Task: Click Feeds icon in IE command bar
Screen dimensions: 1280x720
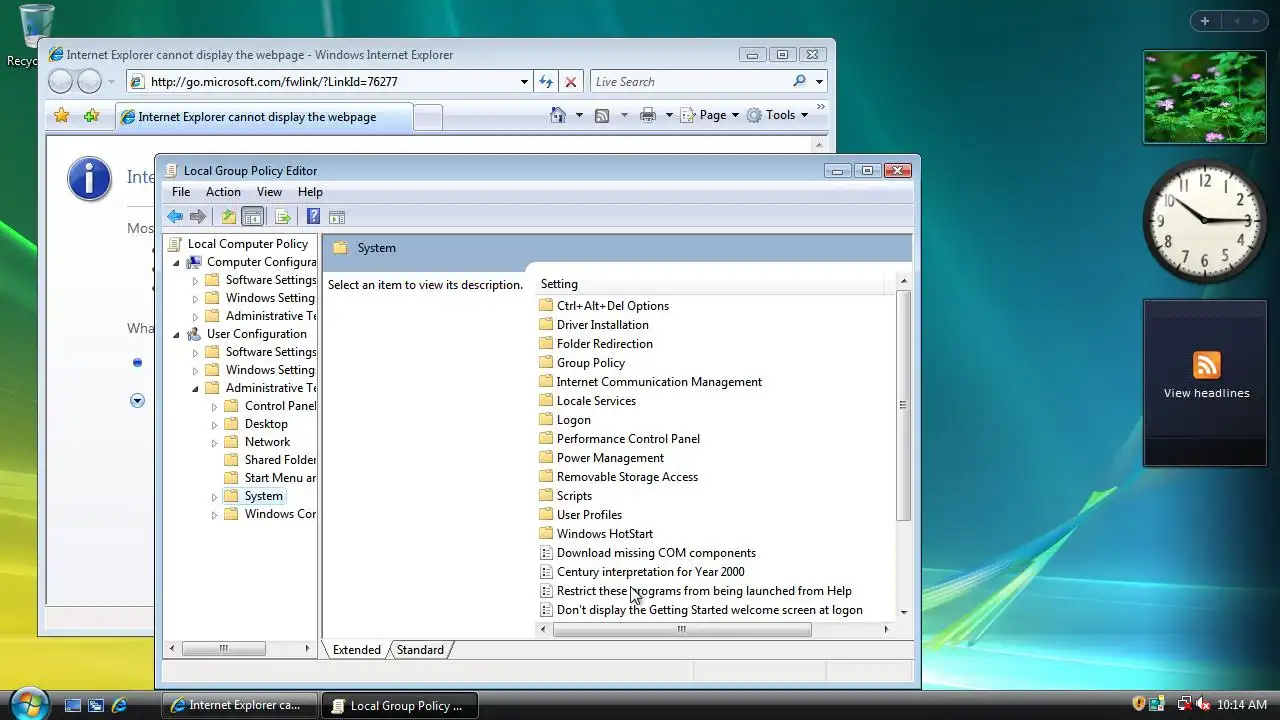Action: [x=602, y=116]
